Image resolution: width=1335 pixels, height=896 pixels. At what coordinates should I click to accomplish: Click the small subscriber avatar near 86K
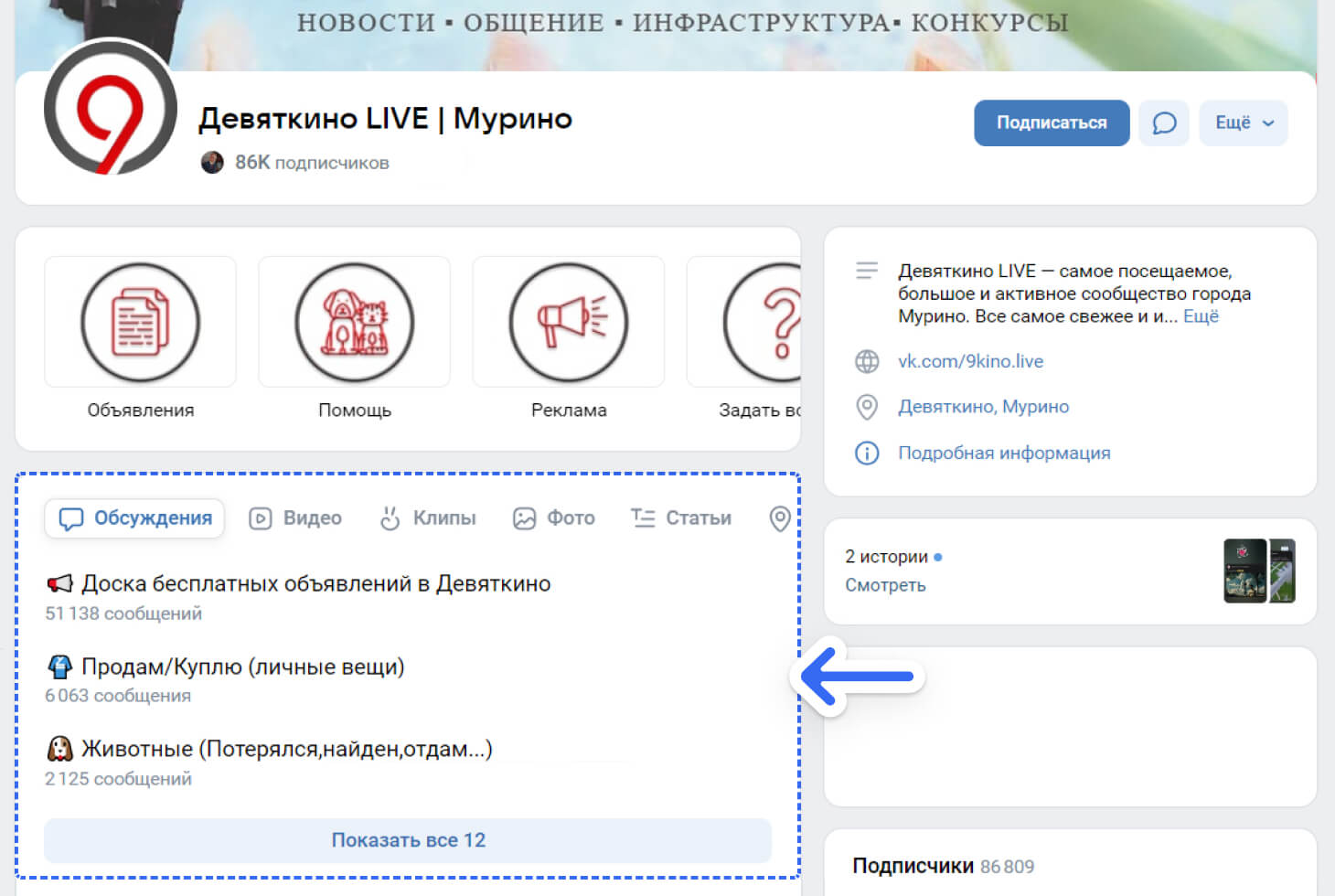[x=212, y=163]
